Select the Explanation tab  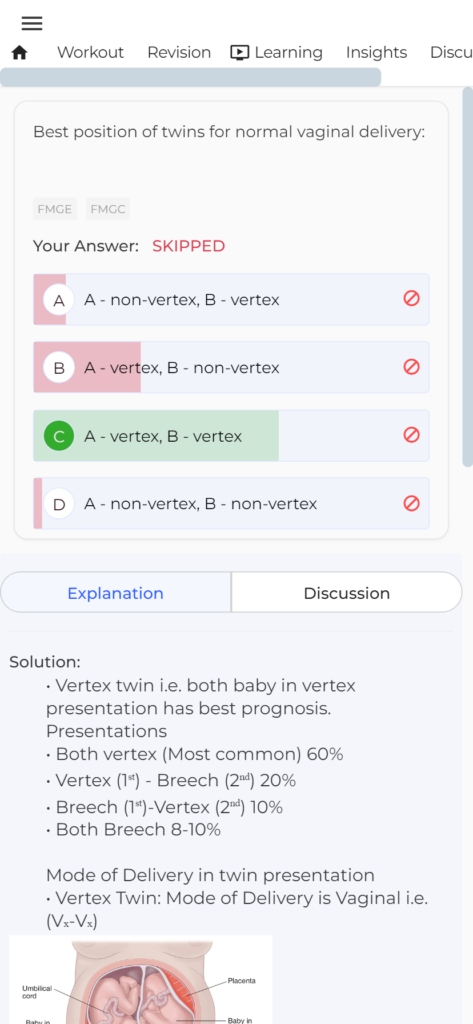116,593
